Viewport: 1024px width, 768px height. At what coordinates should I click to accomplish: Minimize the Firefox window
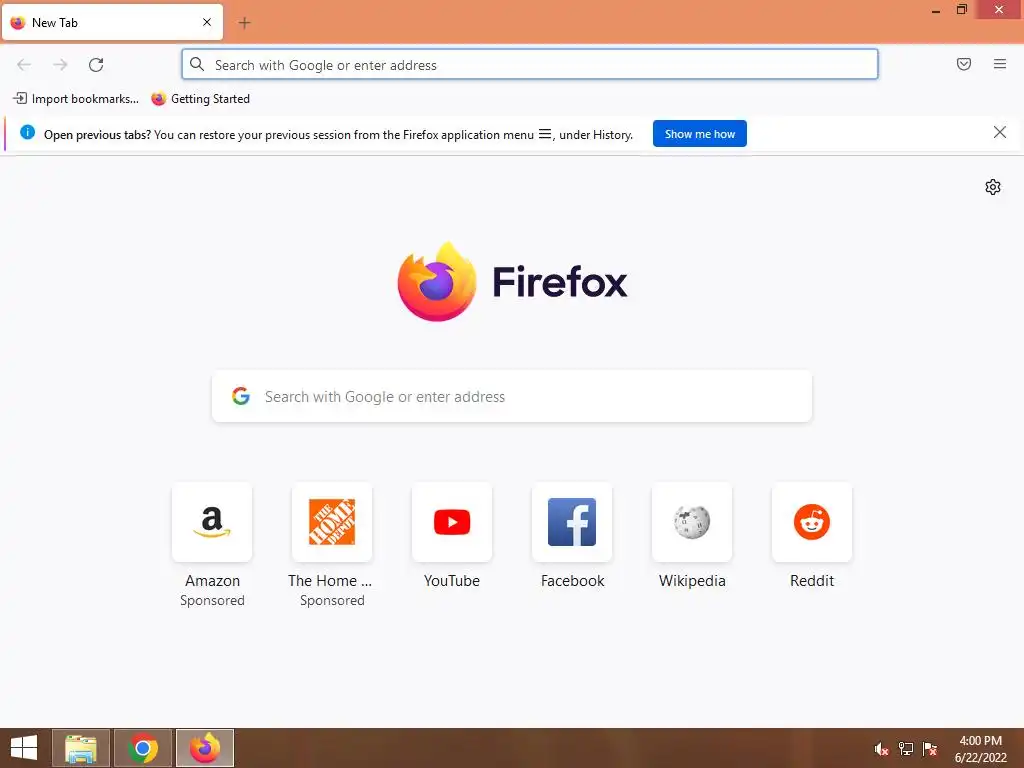click(x=936, y=10)
